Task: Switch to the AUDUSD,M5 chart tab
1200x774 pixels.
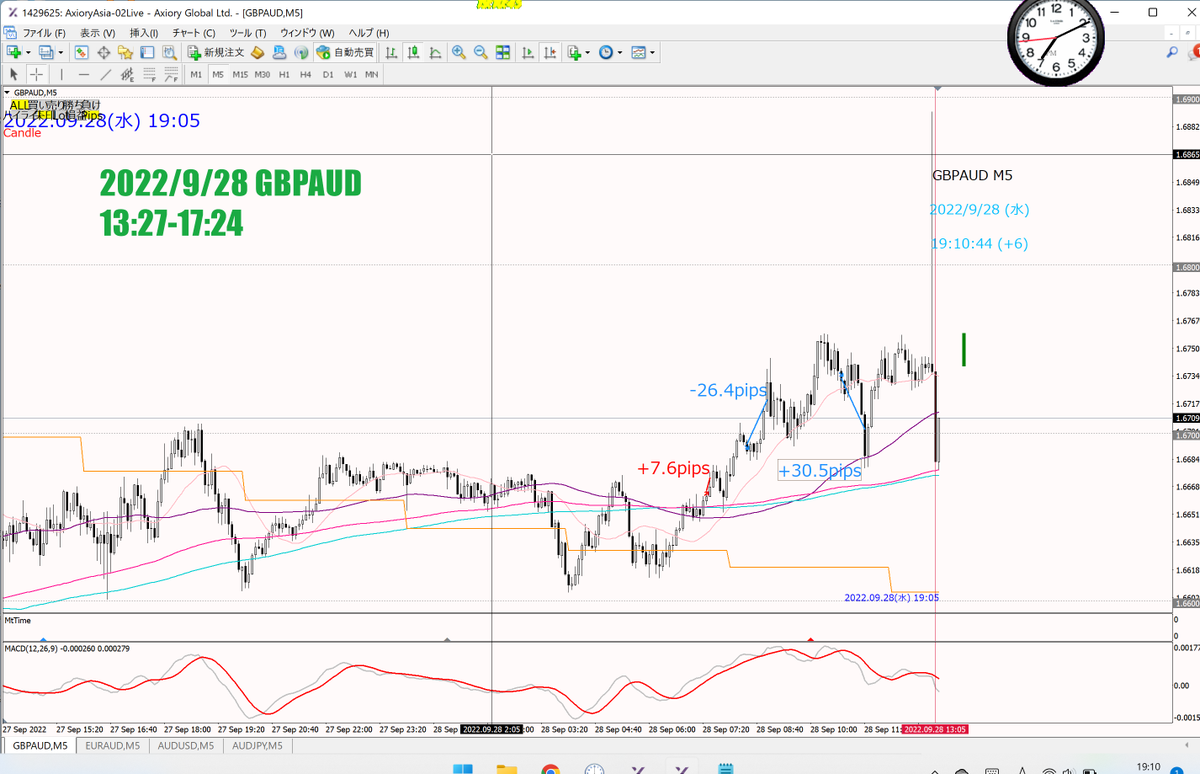Action: point(184,745)
